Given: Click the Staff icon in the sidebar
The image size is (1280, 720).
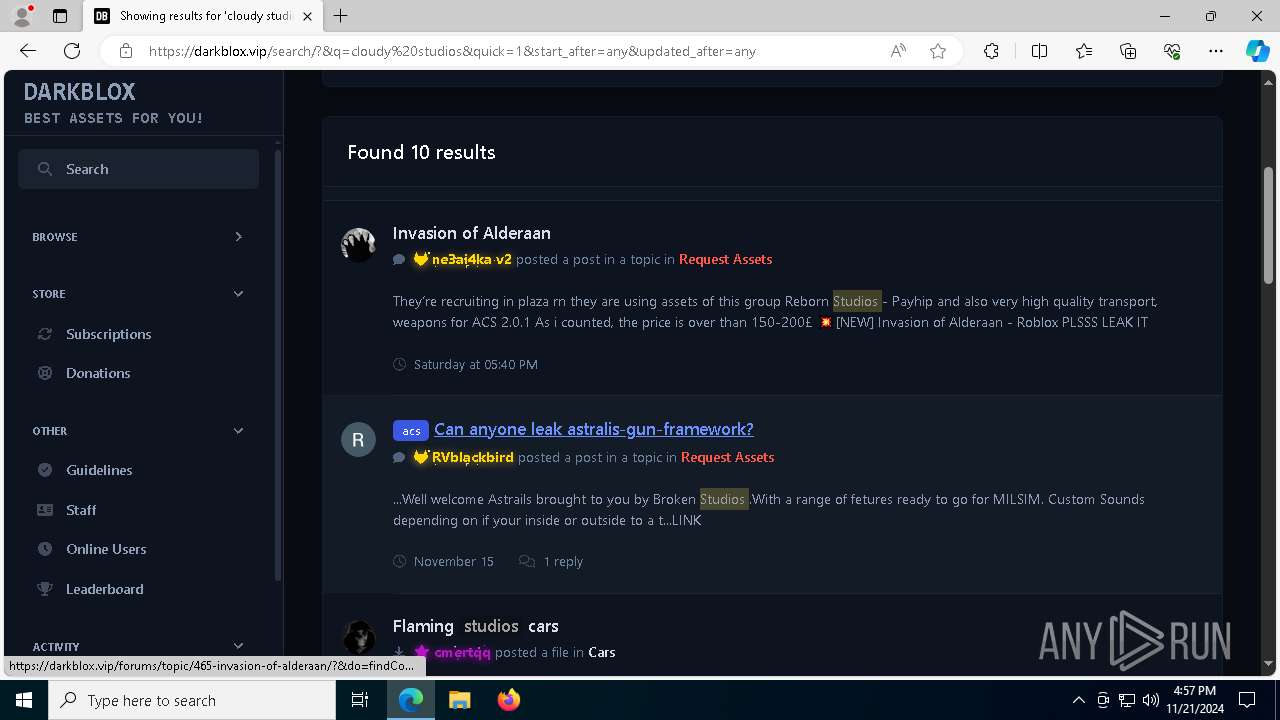Looking at the screenshot, I should [x=44, y=510].
